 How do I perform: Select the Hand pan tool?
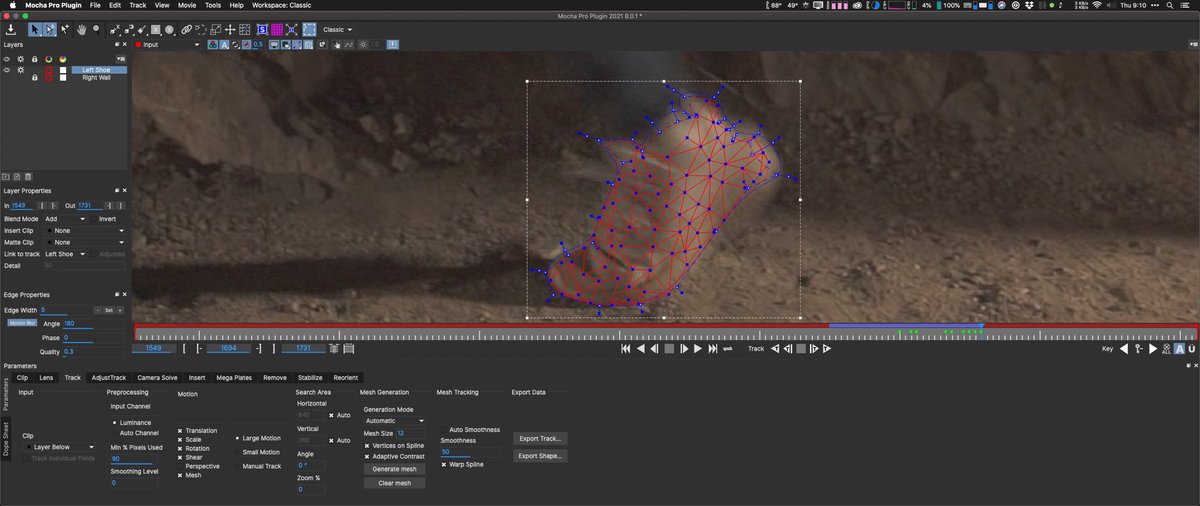pos(82,29)
